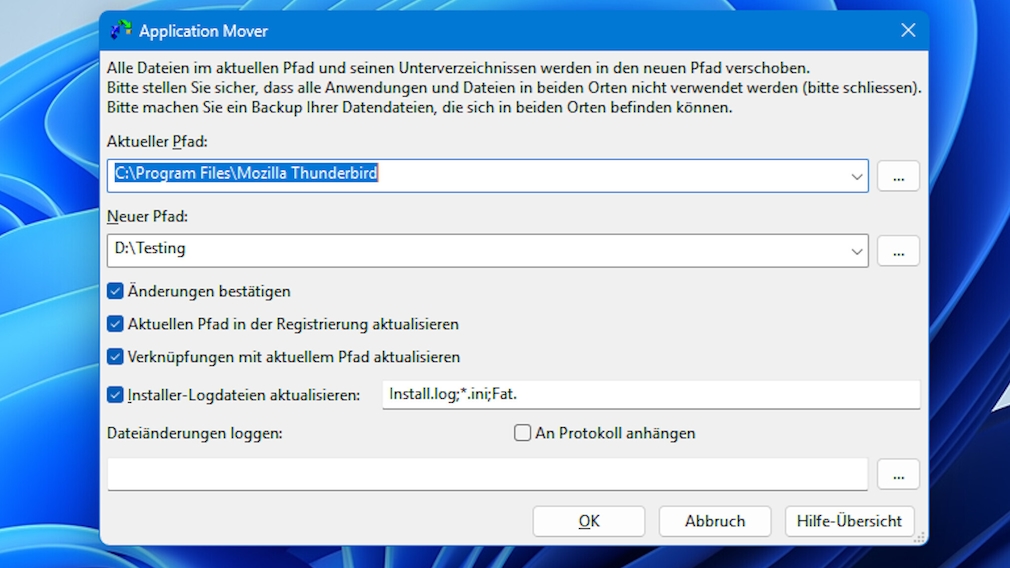
Task: Click the Install.log file pattern field
Action: pos(650,395)
